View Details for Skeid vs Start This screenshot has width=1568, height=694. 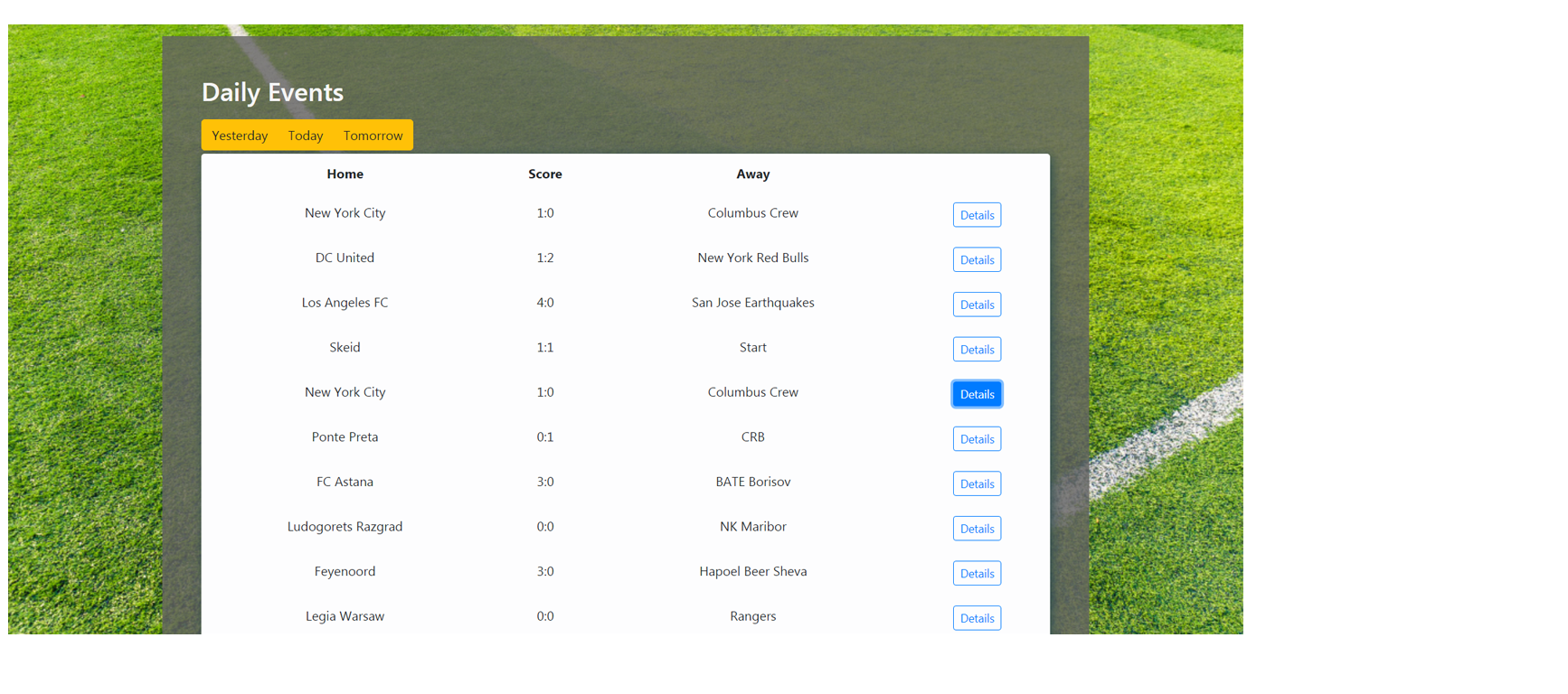click(977, 350)
